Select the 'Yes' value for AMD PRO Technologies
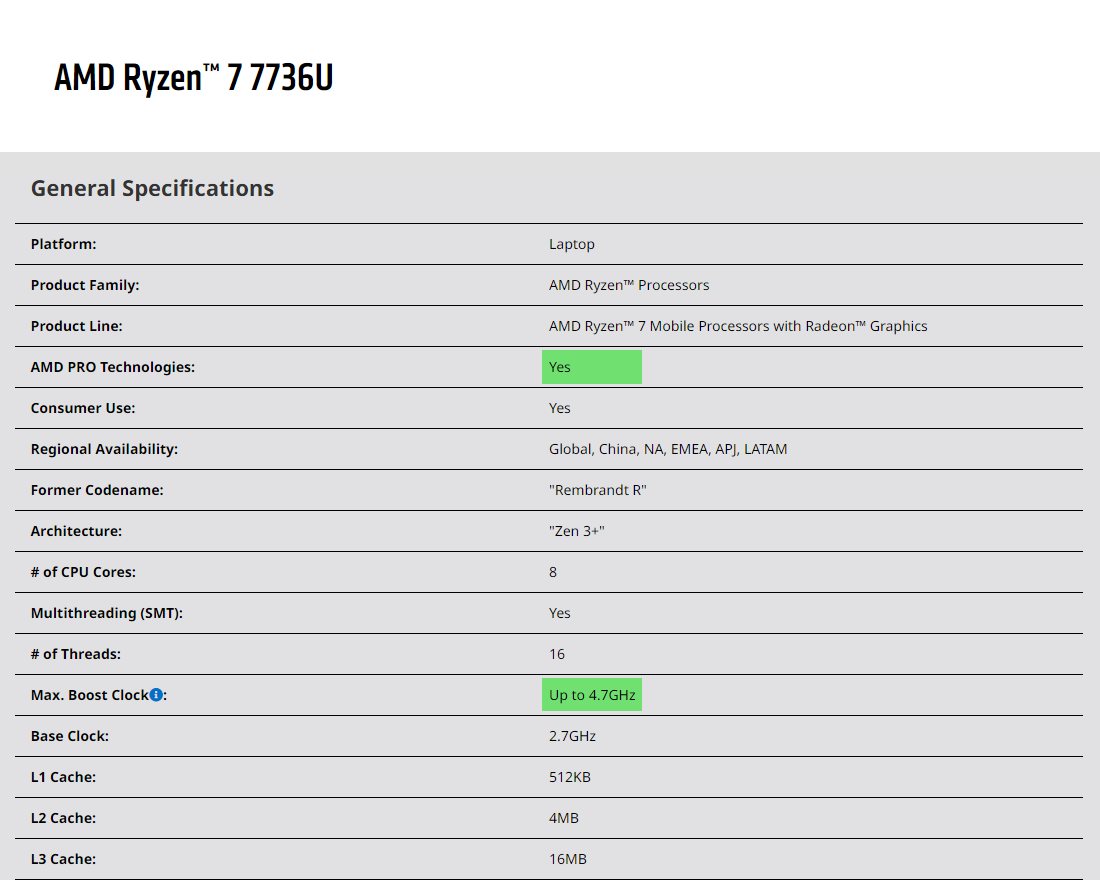 pos(560,367)
